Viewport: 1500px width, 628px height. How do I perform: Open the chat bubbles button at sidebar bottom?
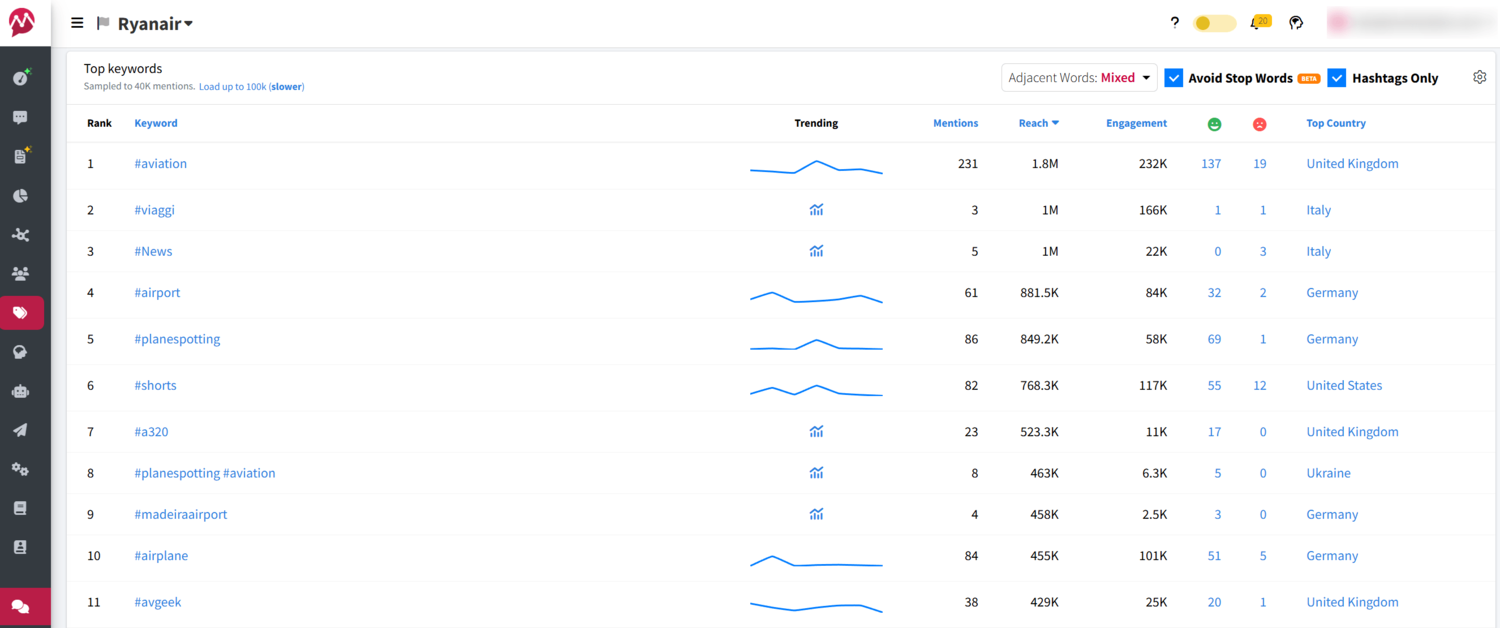(x=22, y=607)
